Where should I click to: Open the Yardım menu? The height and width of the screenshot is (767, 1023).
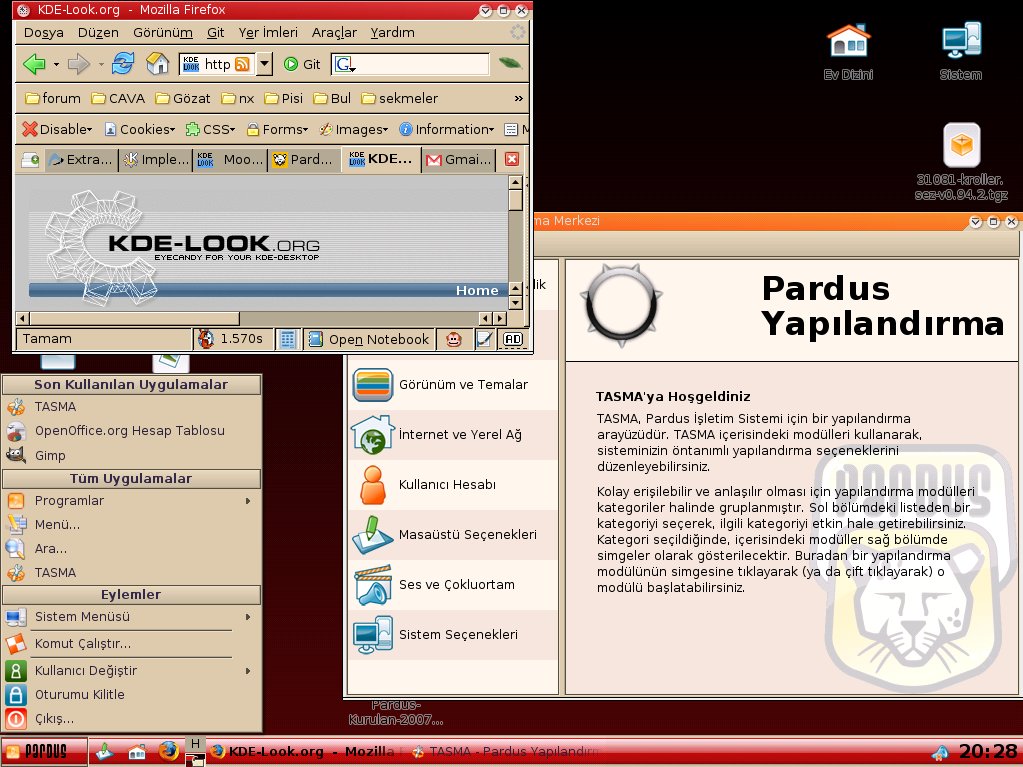[392, 33]
